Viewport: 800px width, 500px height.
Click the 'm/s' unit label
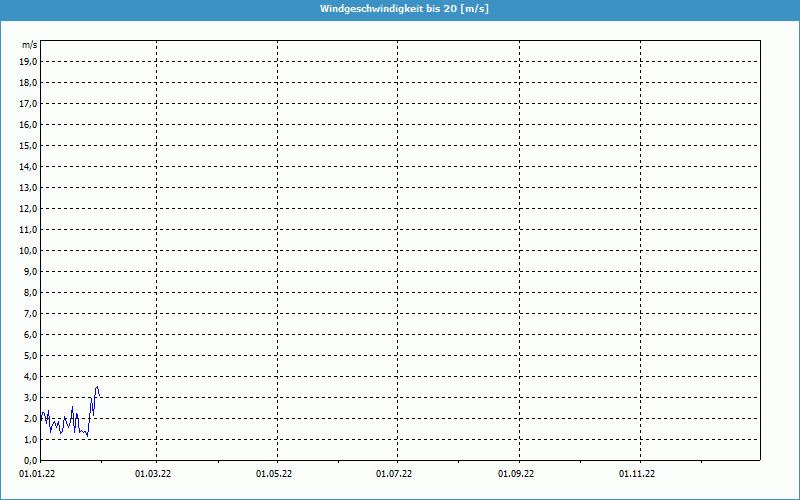30,45
